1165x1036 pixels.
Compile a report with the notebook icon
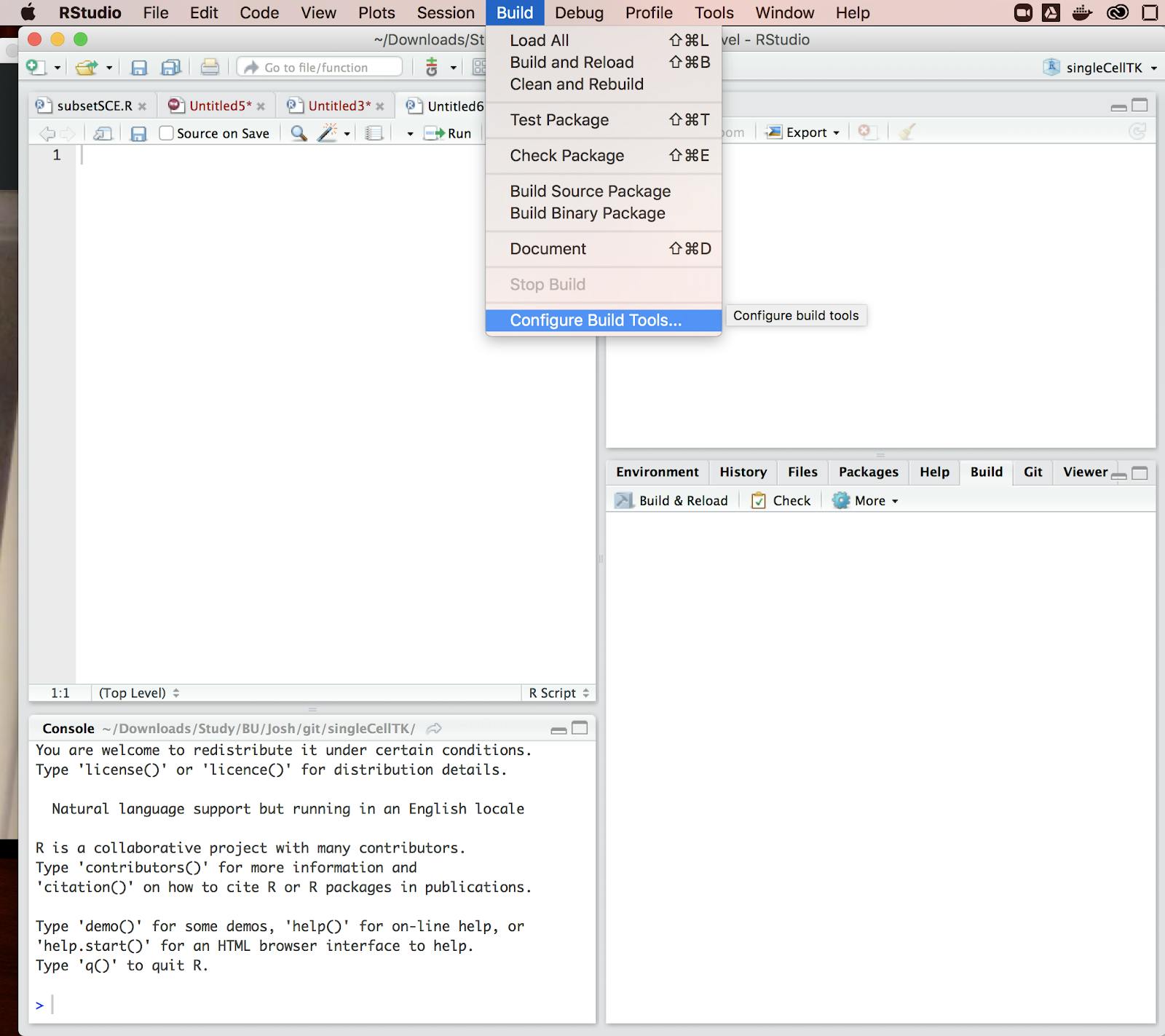(374, 133)
